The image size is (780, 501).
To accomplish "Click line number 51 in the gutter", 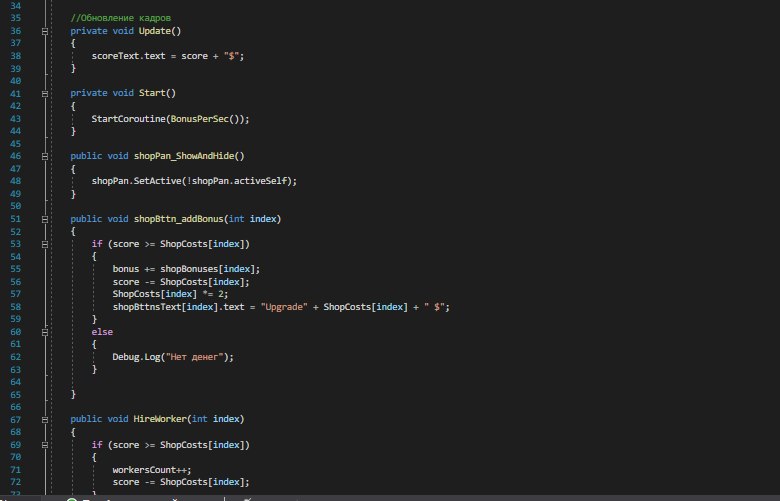I will 15,219.
